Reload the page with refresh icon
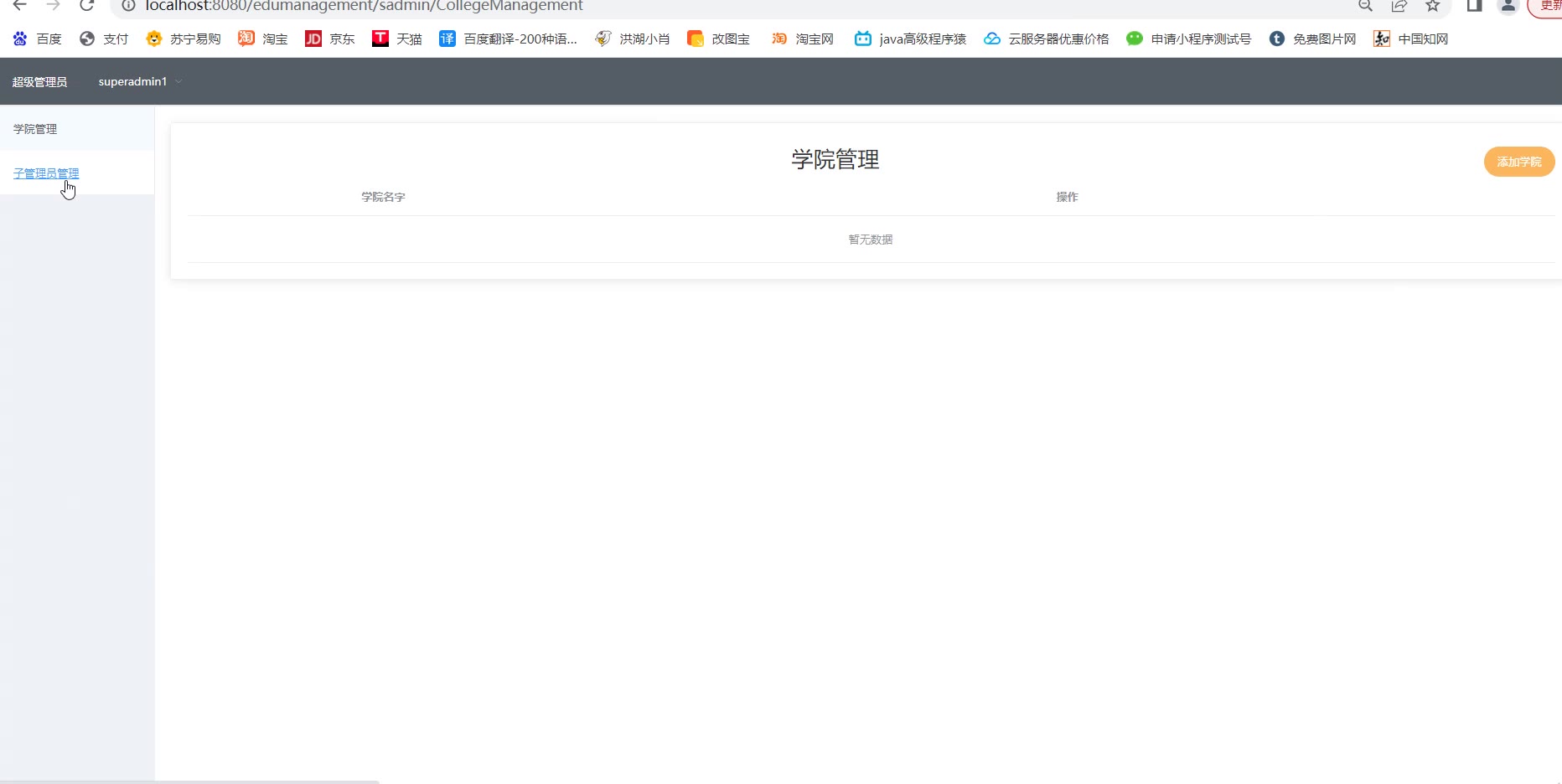Image resolution: width=1562 pixels, height=784 pixels. pos(87,5)
